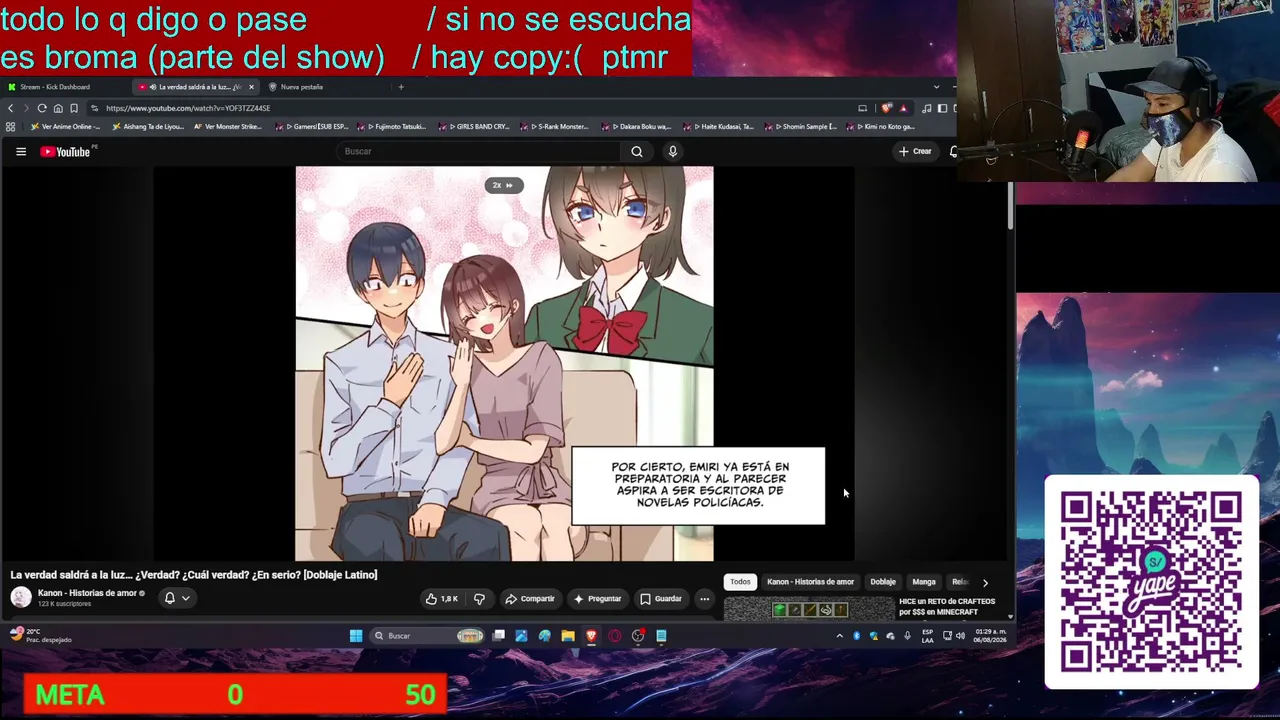Click the Crear button on YouTube

[x=915, y=152]
